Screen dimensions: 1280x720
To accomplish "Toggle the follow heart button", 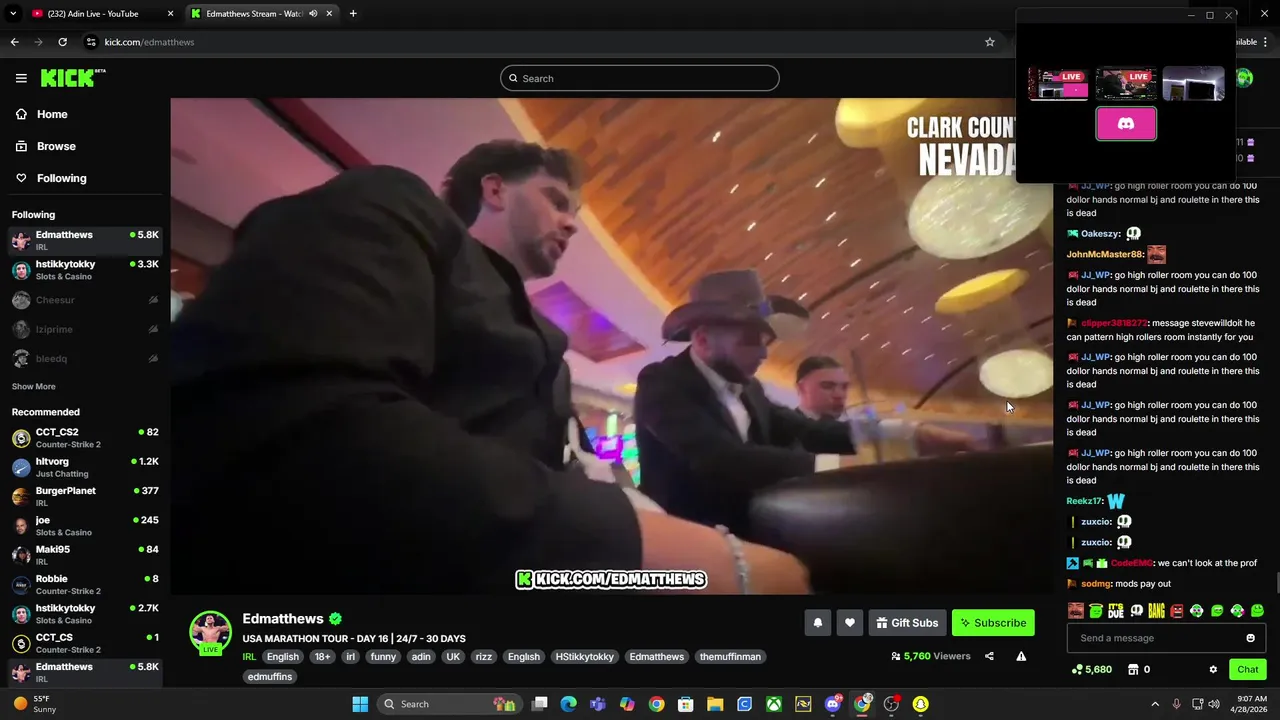I will tap(849, 623).
